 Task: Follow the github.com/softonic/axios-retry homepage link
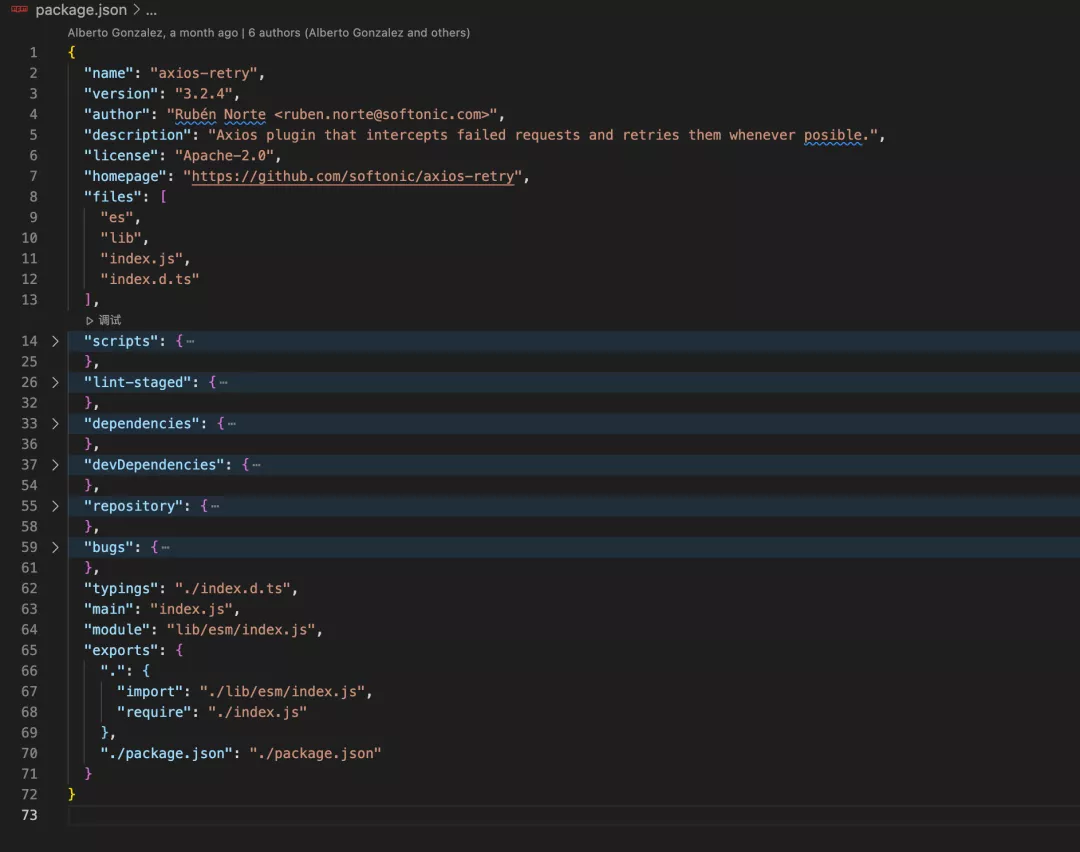(x=356, y=176)
